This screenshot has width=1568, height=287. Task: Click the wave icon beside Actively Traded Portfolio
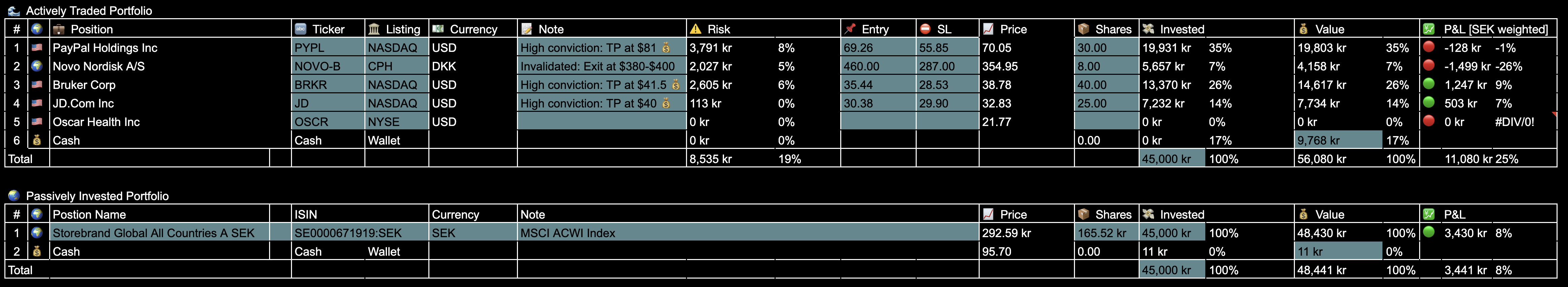point(13,10)
